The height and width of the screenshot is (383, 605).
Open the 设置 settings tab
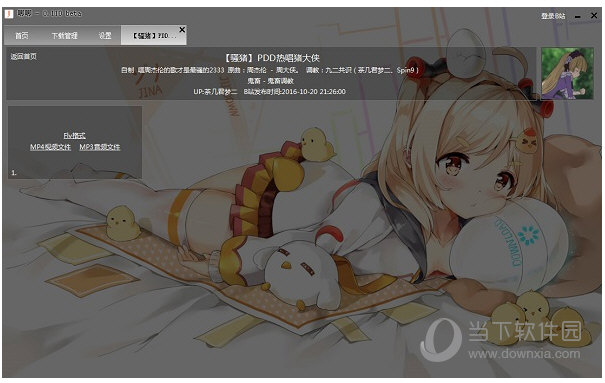click(105, 35)
